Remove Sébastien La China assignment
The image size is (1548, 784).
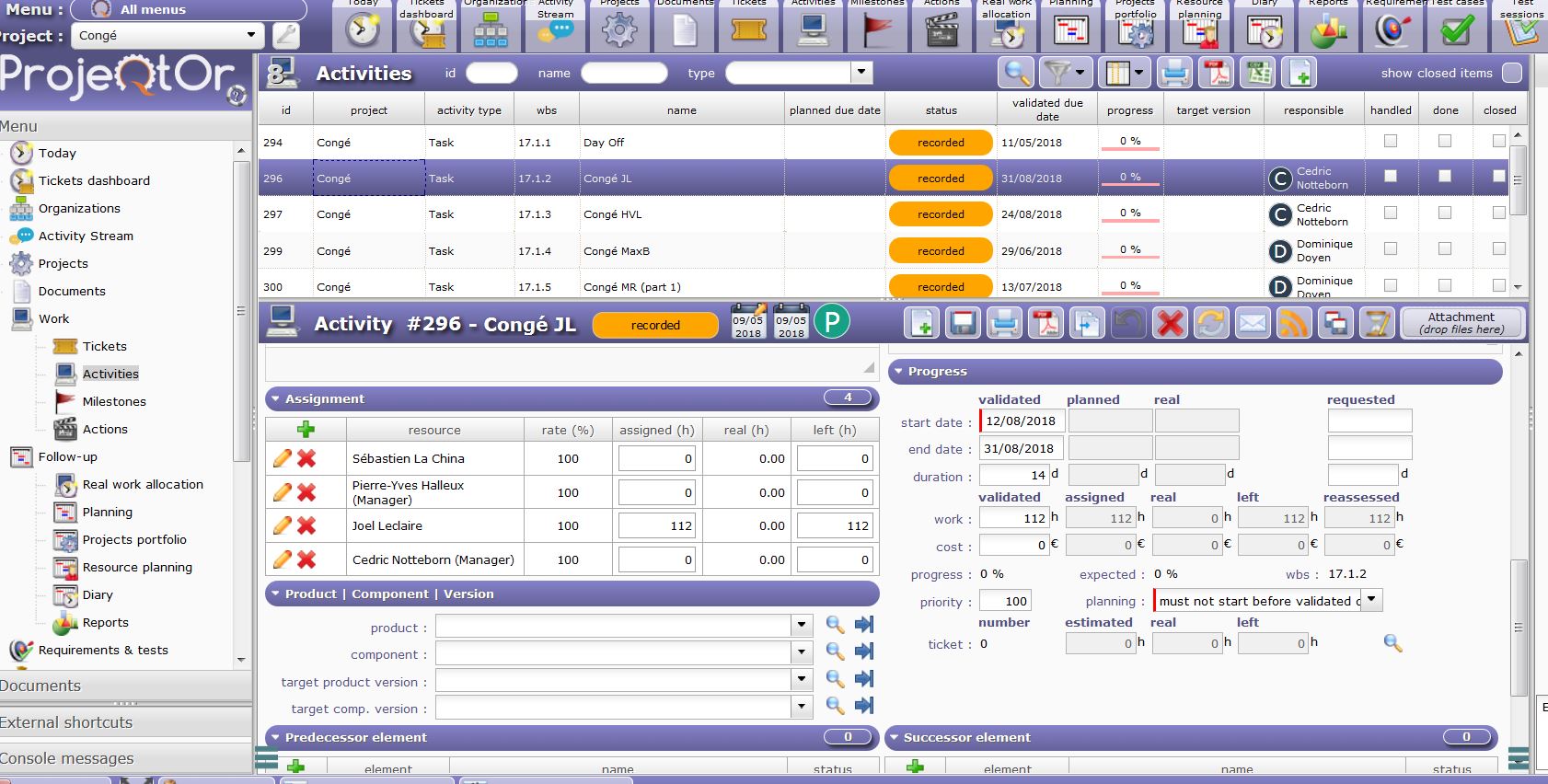306,458
